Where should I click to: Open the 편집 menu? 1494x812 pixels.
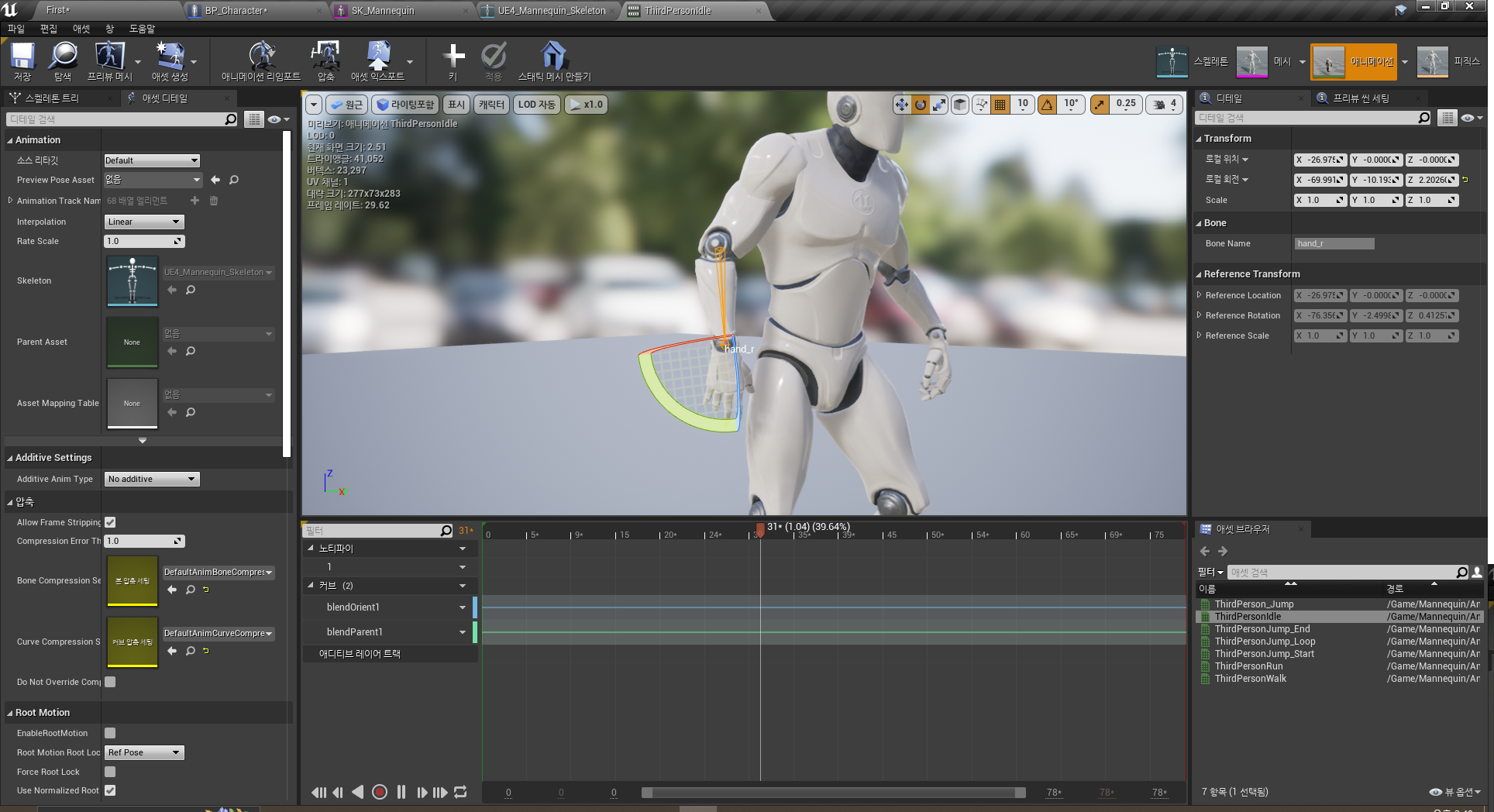(49, 29)
